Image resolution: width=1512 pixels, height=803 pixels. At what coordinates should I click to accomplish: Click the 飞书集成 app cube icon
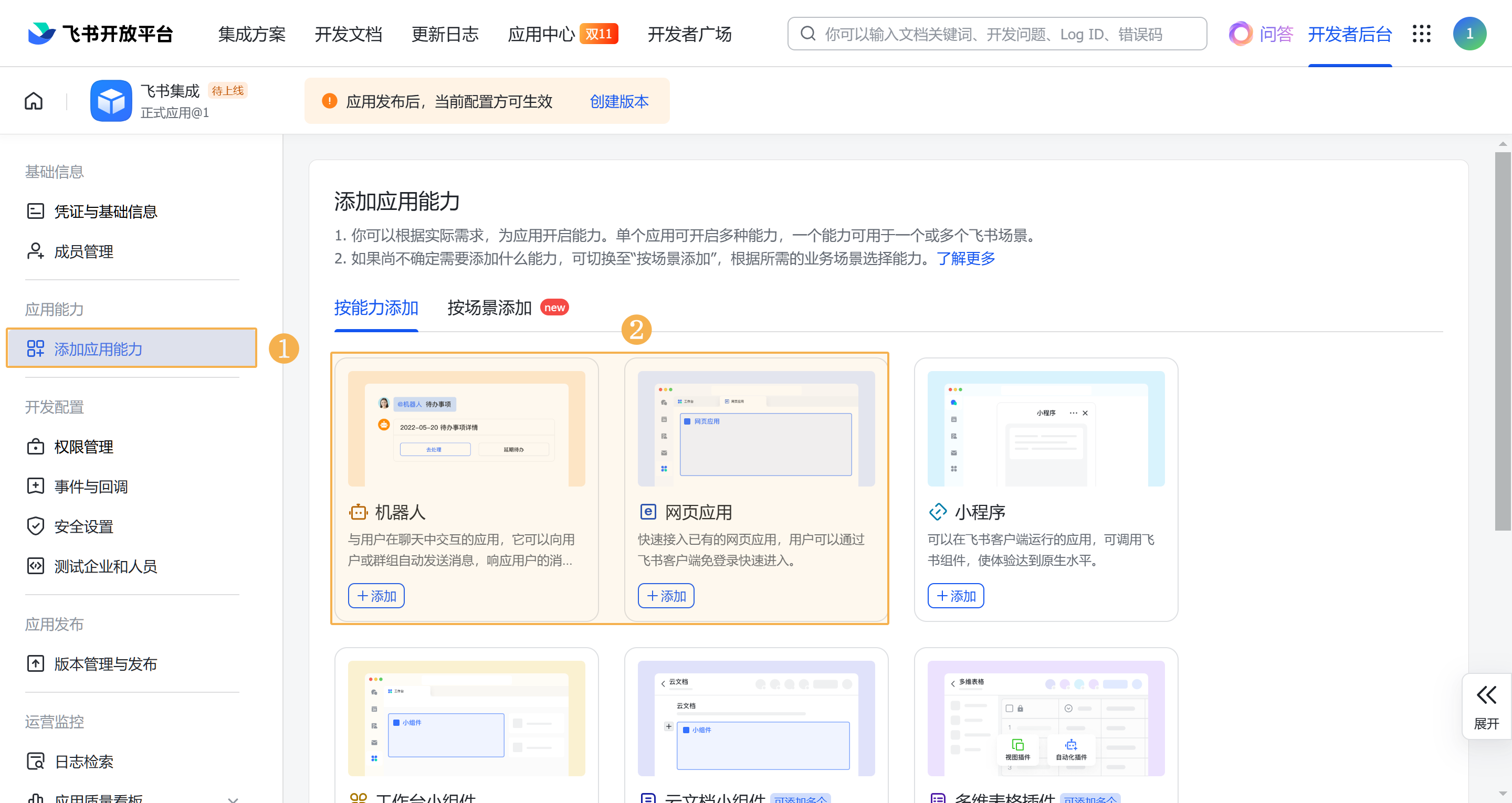click(111, 101)
